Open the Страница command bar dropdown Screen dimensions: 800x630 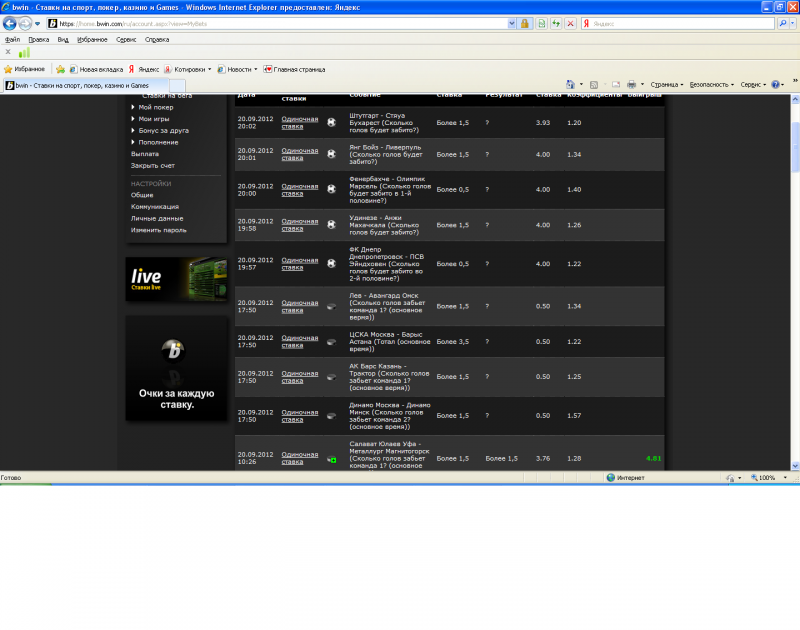pos(667,85)
